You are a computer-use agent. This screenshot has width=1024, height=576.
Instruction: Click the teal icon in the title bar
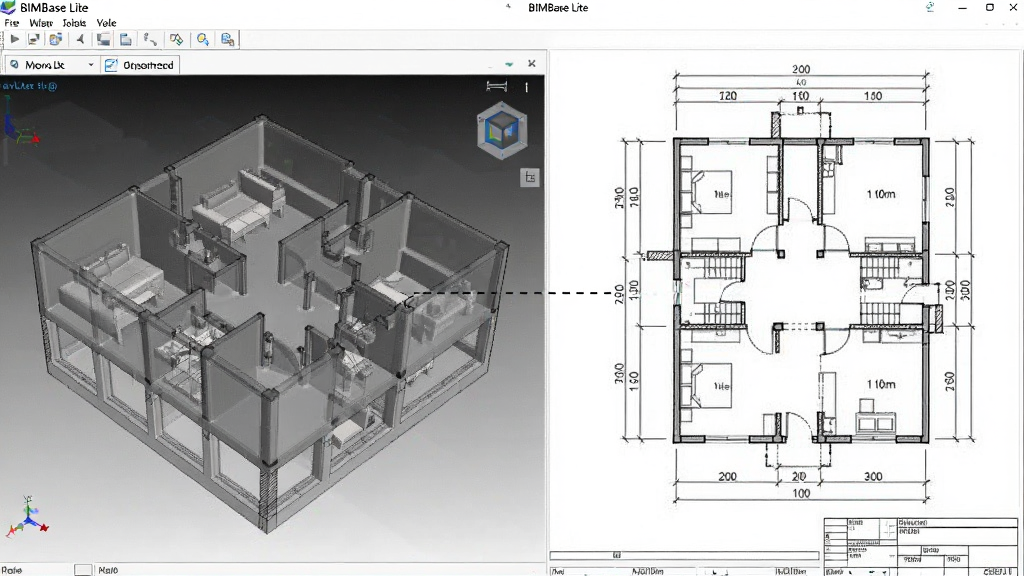click(929, 7)
